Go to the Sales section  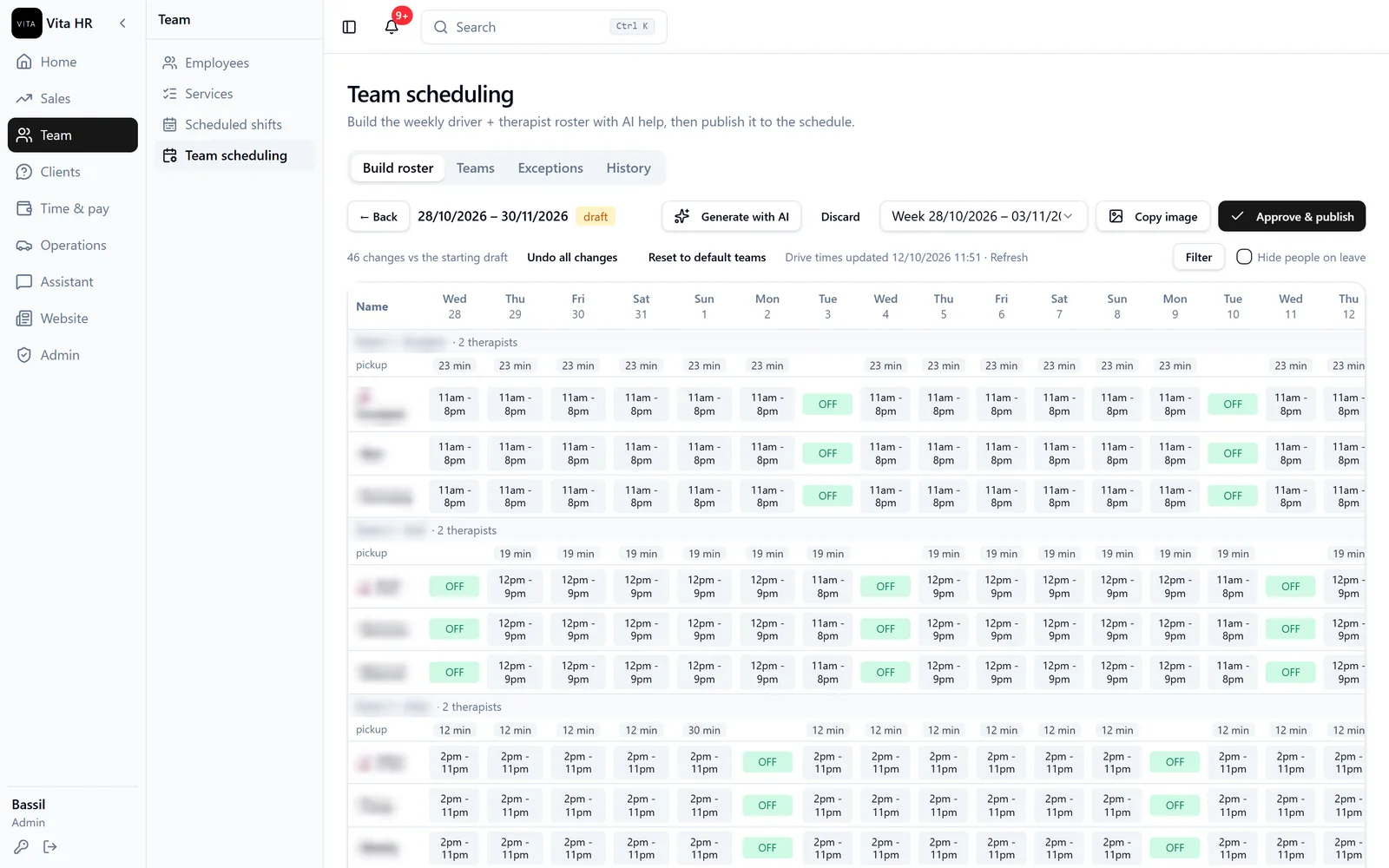point(73,98)
